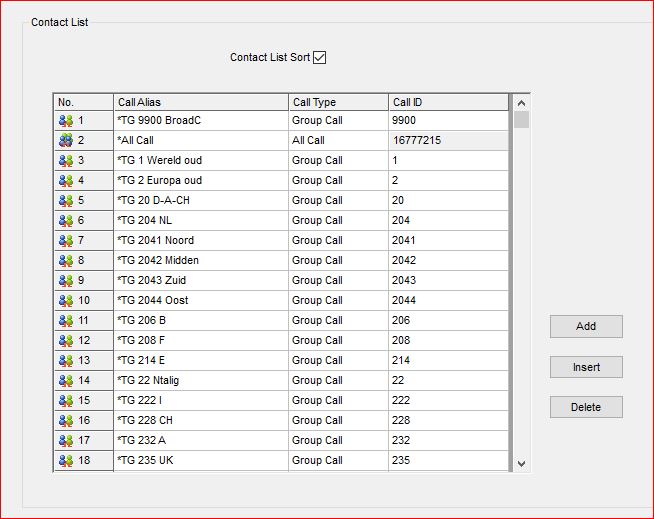Click the group icon in row 18

coord(66,461)
